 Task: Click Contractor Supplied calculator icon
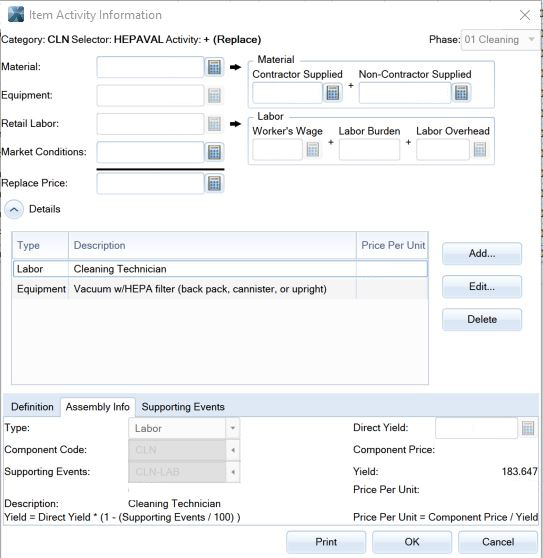333,93
